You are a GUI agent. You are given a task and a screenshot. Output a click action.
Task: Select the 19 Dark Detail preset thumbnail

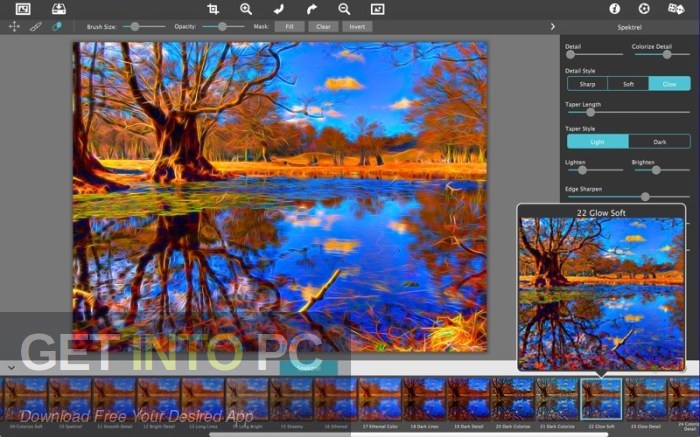click(x=468, y=399)
